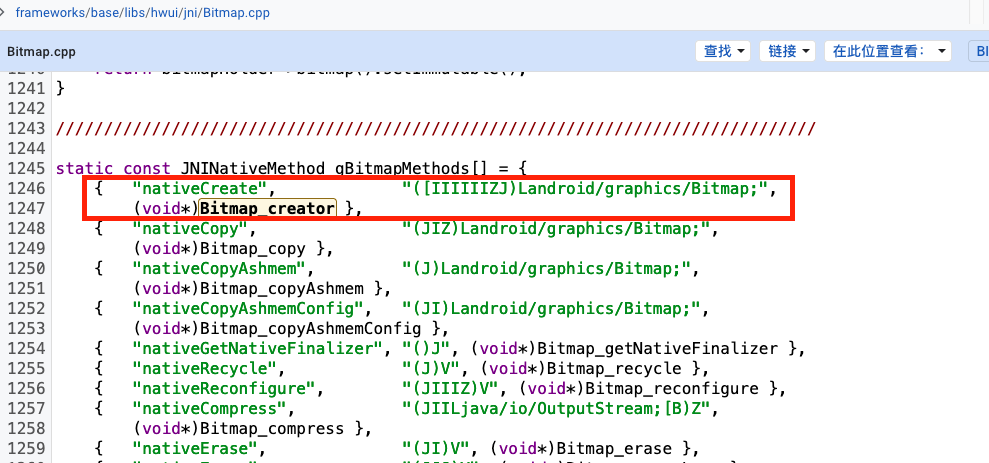Select the "nativeCopyAshmemConfig" string

pos(249,309)
